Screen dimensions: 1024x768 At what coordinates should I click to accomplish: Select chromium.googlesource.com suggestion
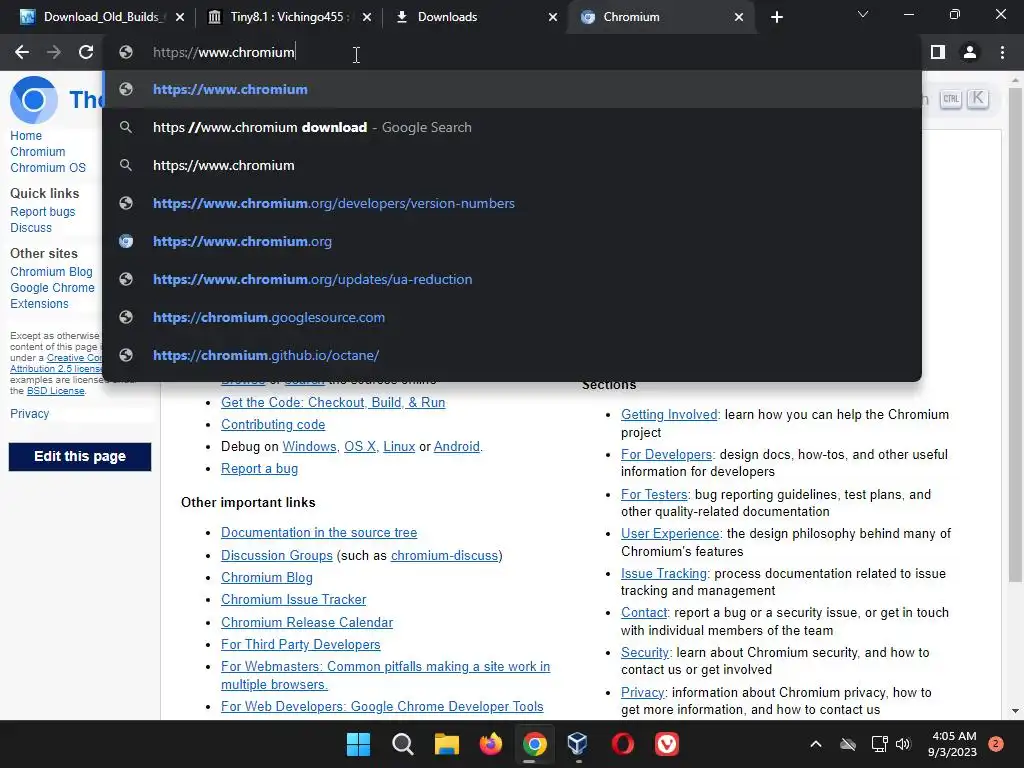coord(512,317)
